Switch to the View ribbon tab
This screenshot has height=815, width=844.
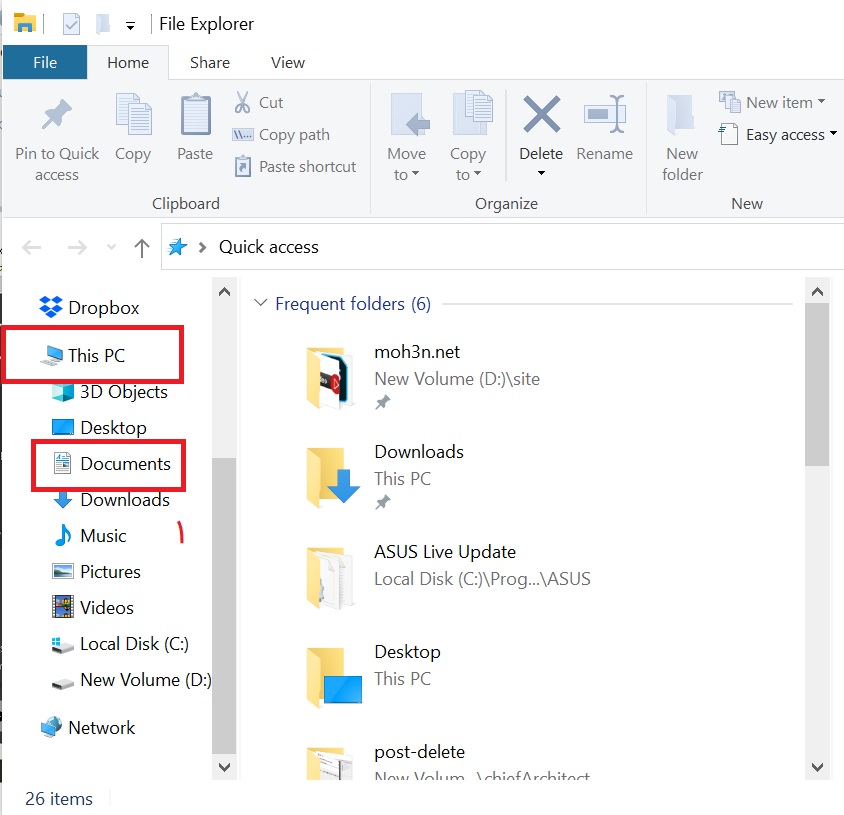click(288, 62)
